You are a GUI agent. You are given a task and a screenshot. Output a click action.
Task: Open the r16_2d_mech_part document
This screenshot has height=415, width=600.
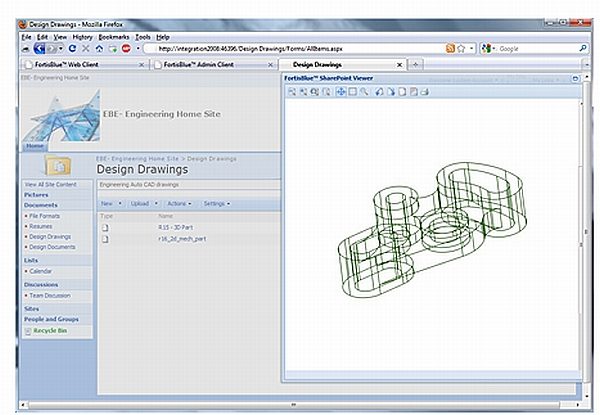pyautogui.click(x=182, y=239)
